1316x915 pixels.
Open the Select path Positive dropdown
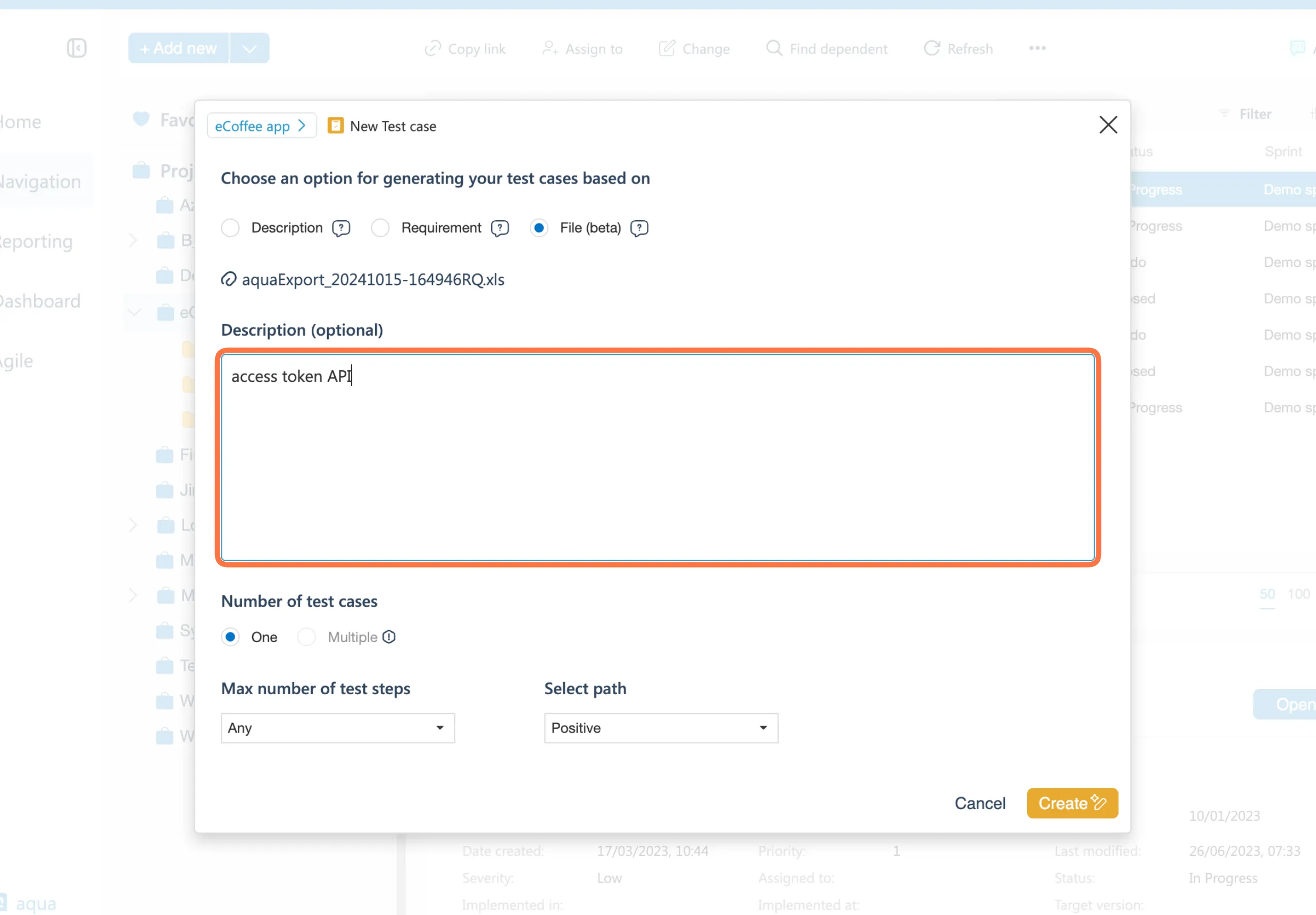[661, 728]
